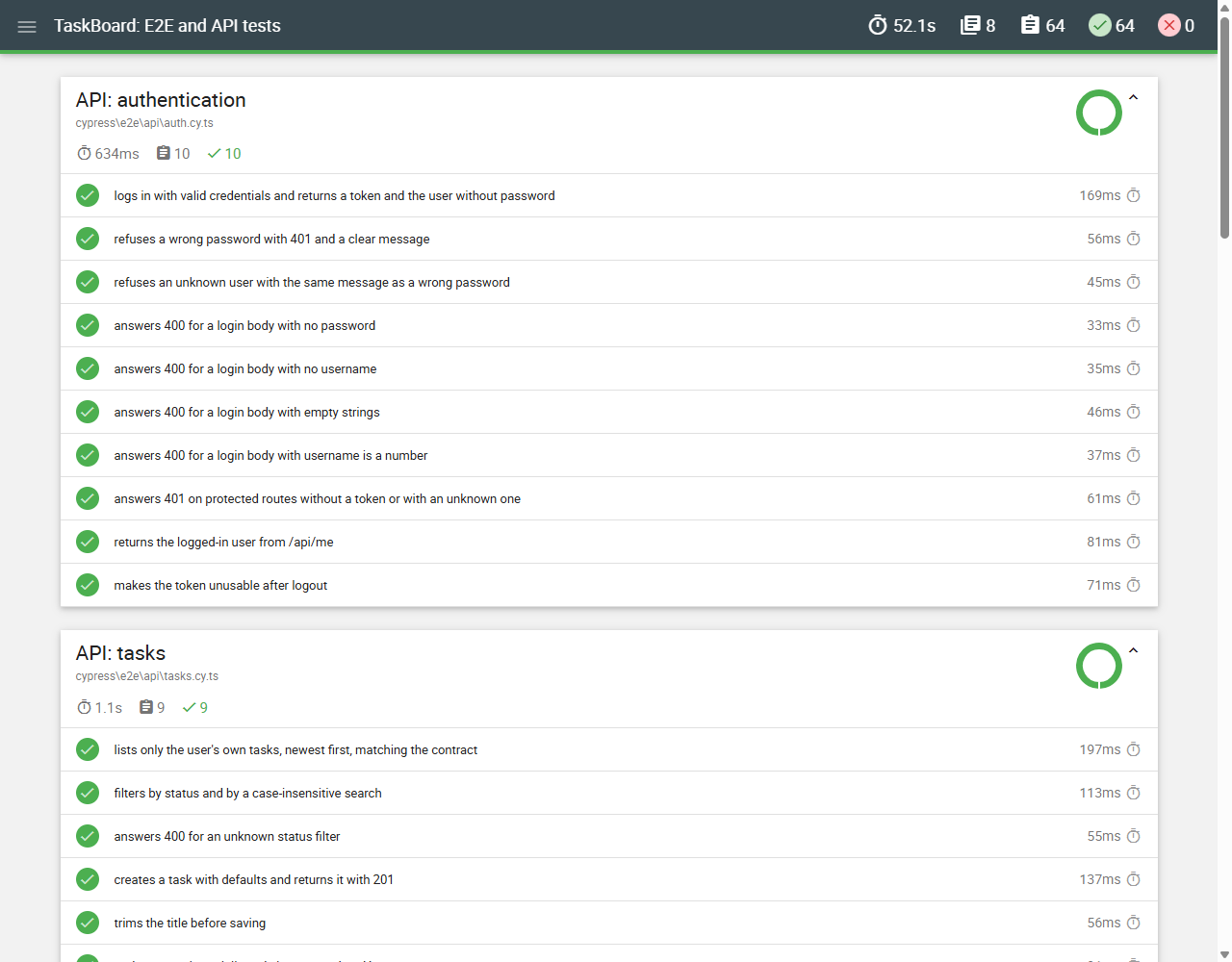Collapse the API: tasks suite
Image resolution: width=1232 pixels, height=962 pixels.
(1134, 651)
